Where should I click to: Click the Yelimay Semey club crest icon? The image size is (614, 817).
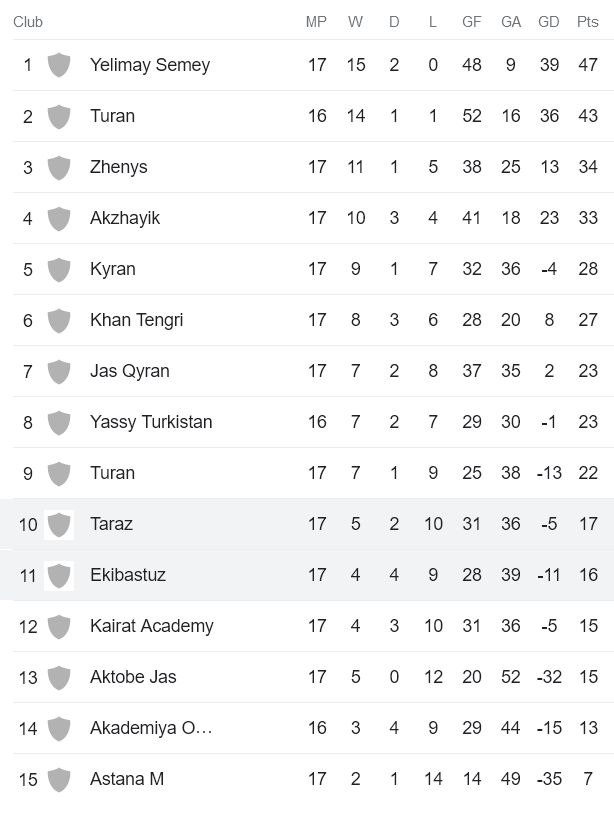coord(59,65)
